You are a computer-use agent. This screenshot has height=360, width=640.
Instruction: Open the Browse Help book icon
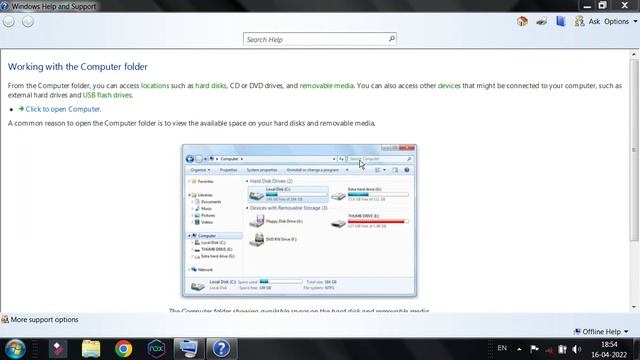tap(560, 21)
